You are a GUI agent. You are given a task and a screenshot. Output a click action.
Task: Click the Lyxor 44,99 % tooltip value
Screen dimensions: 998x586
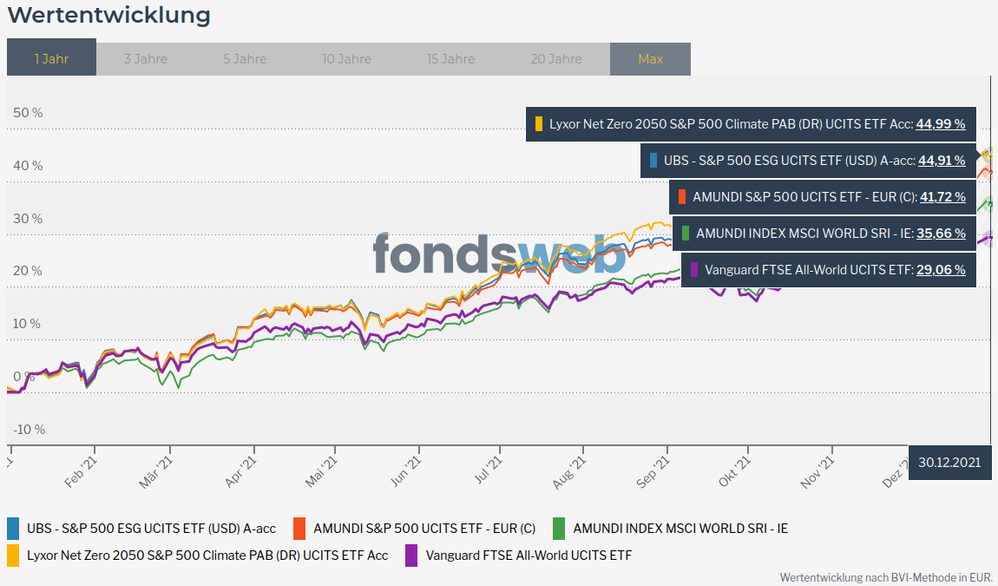pos(941,125)
